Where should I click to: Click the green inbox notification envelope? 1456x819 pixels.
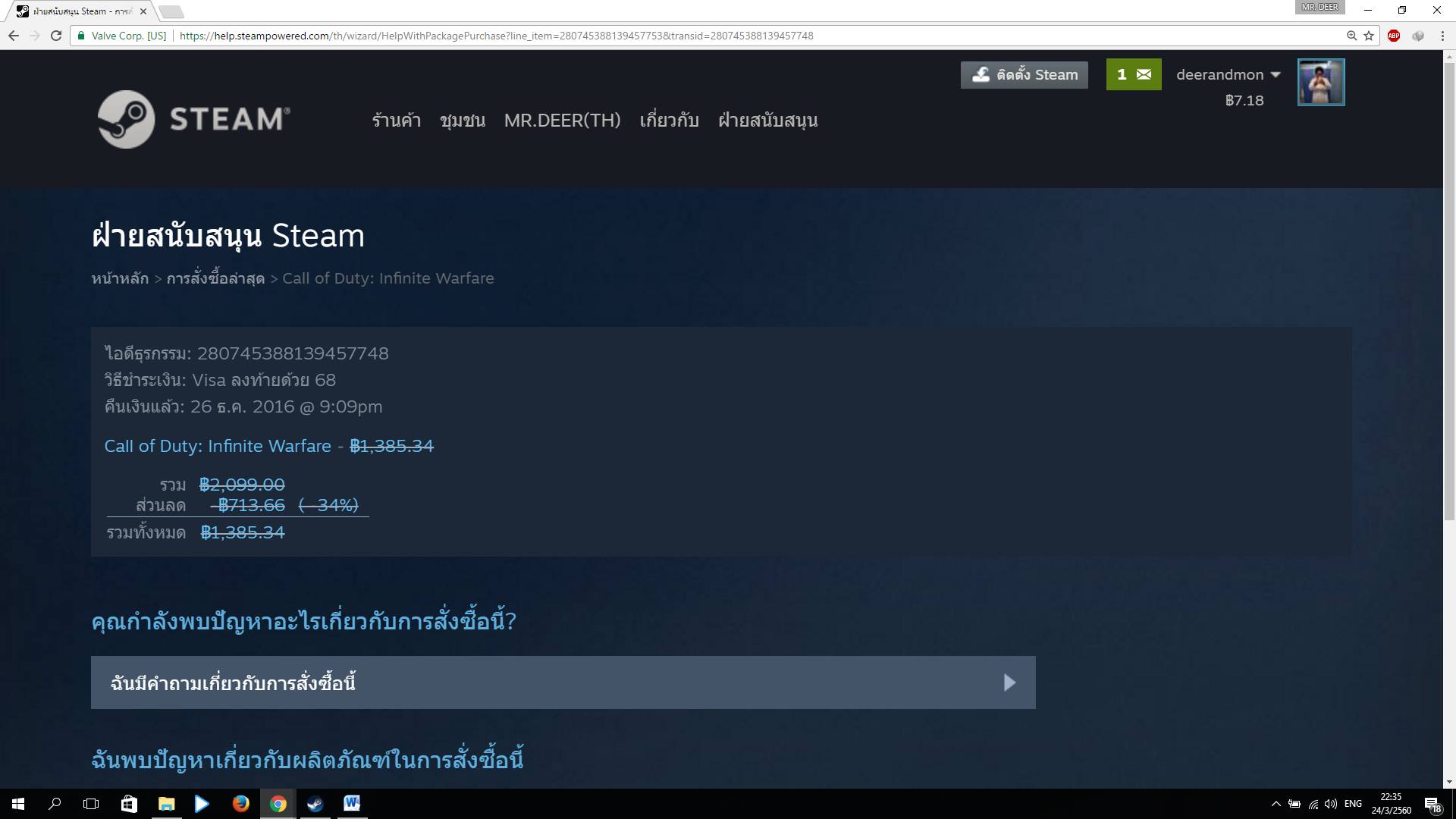pos(1134,74)
